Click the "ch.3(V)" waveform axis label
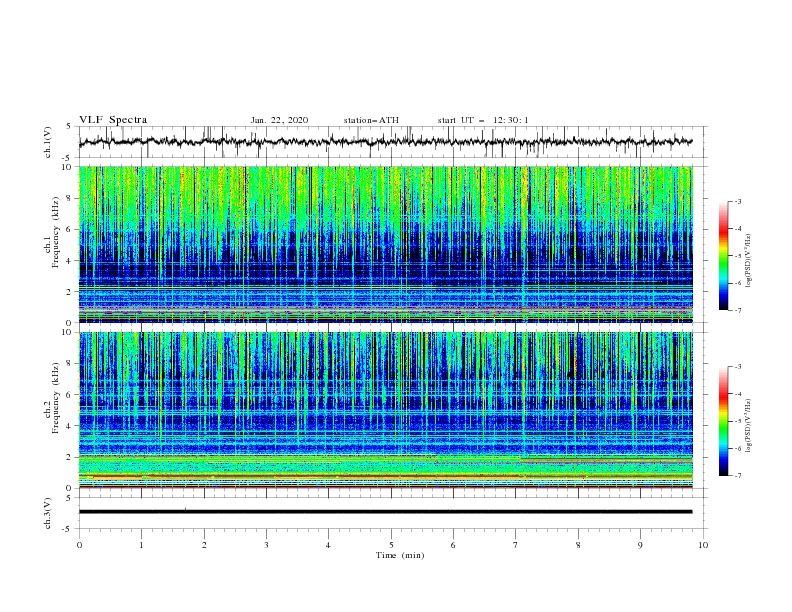Image resolution: width=792 pixels, height=612 pixels. tap(48, 513)
